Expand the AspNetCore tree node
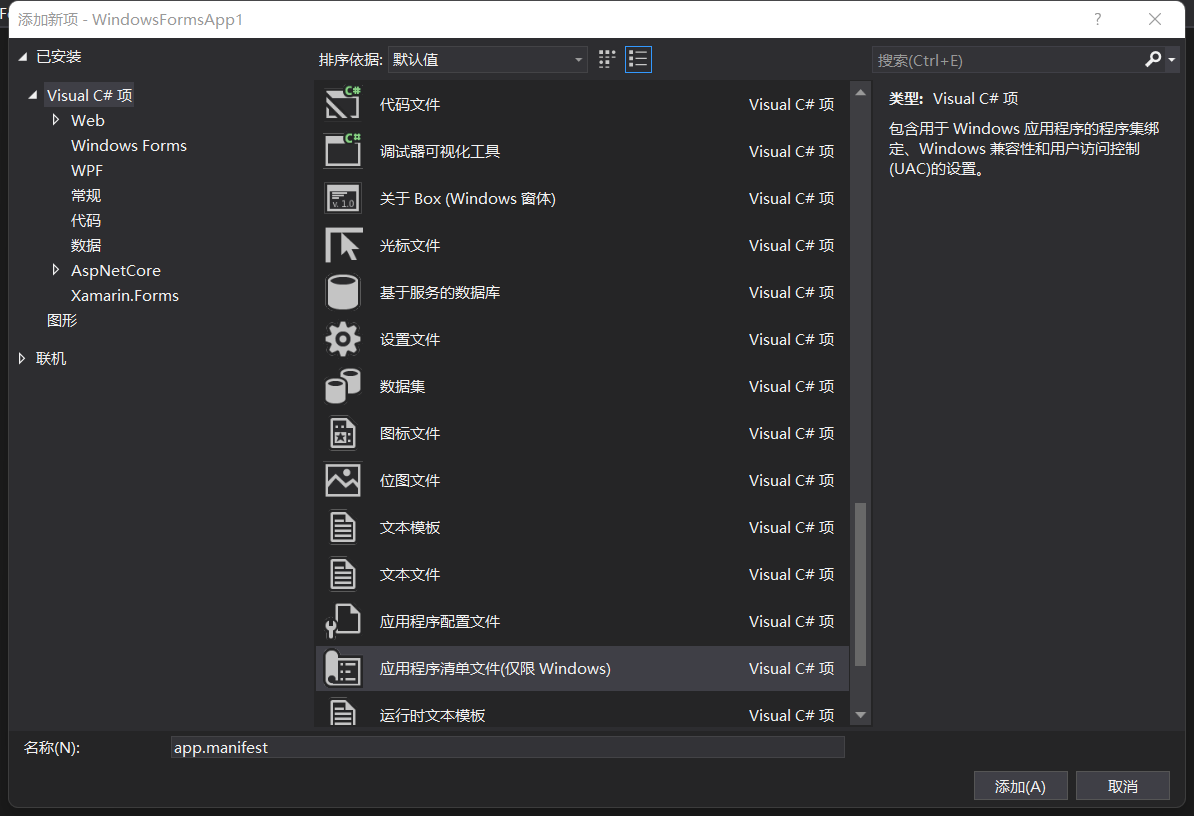This screenshot has width=1194, height=816. point(56,269)
